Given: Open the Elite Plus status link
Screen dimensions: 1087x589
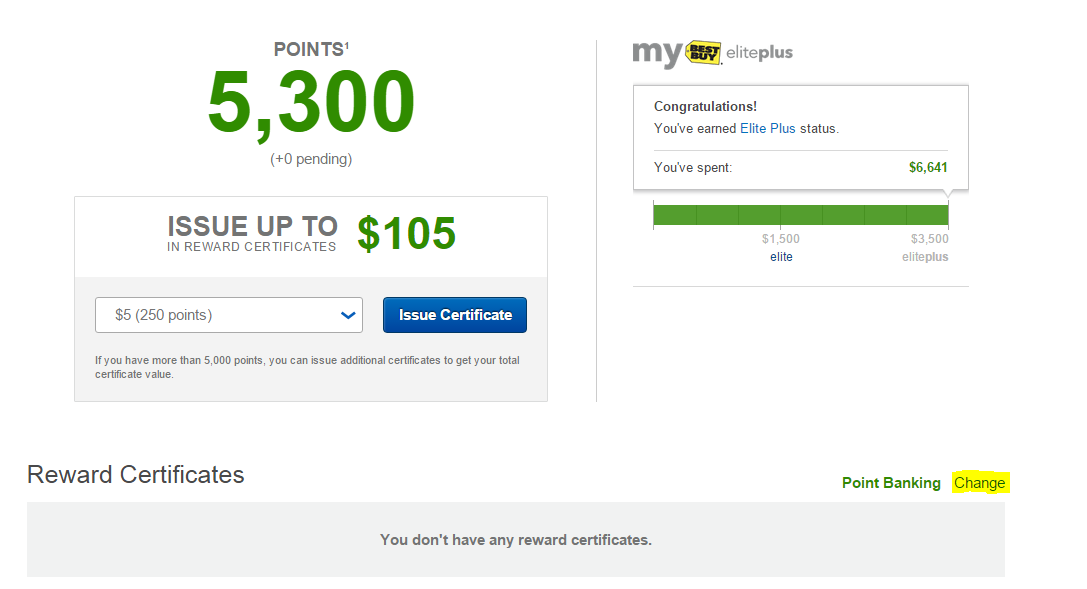Looking at the screenshot, I should click(x=767, y=128).
